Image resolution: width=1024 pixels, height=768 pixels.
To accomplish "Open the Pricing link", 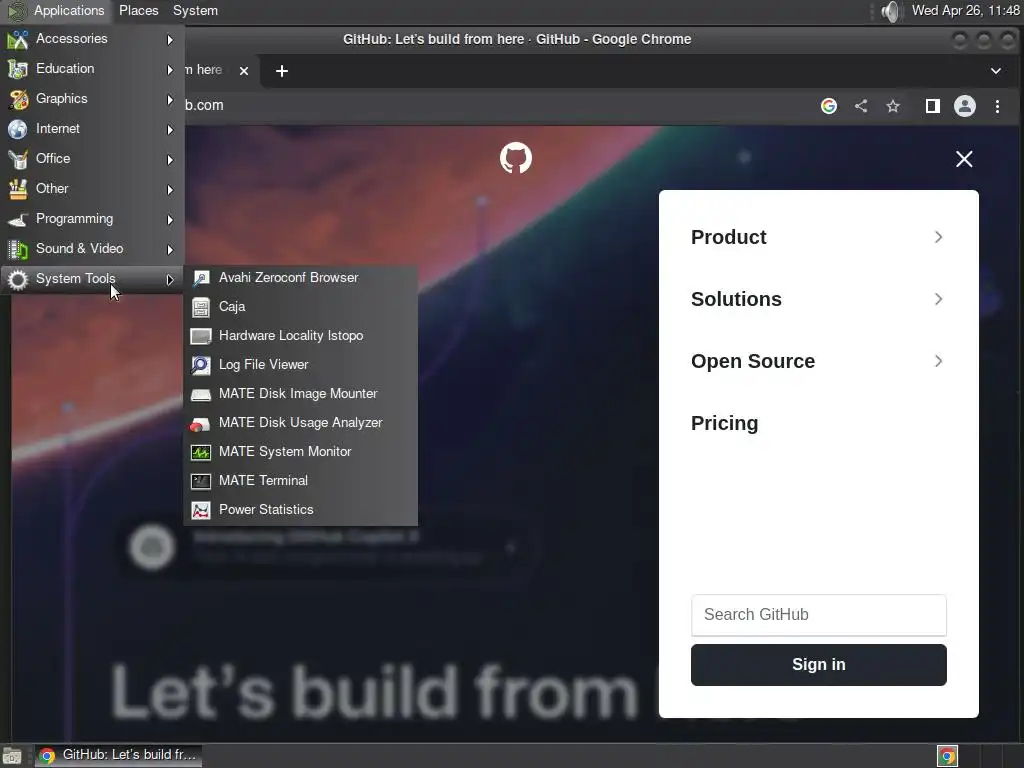I will pos(724,423).
